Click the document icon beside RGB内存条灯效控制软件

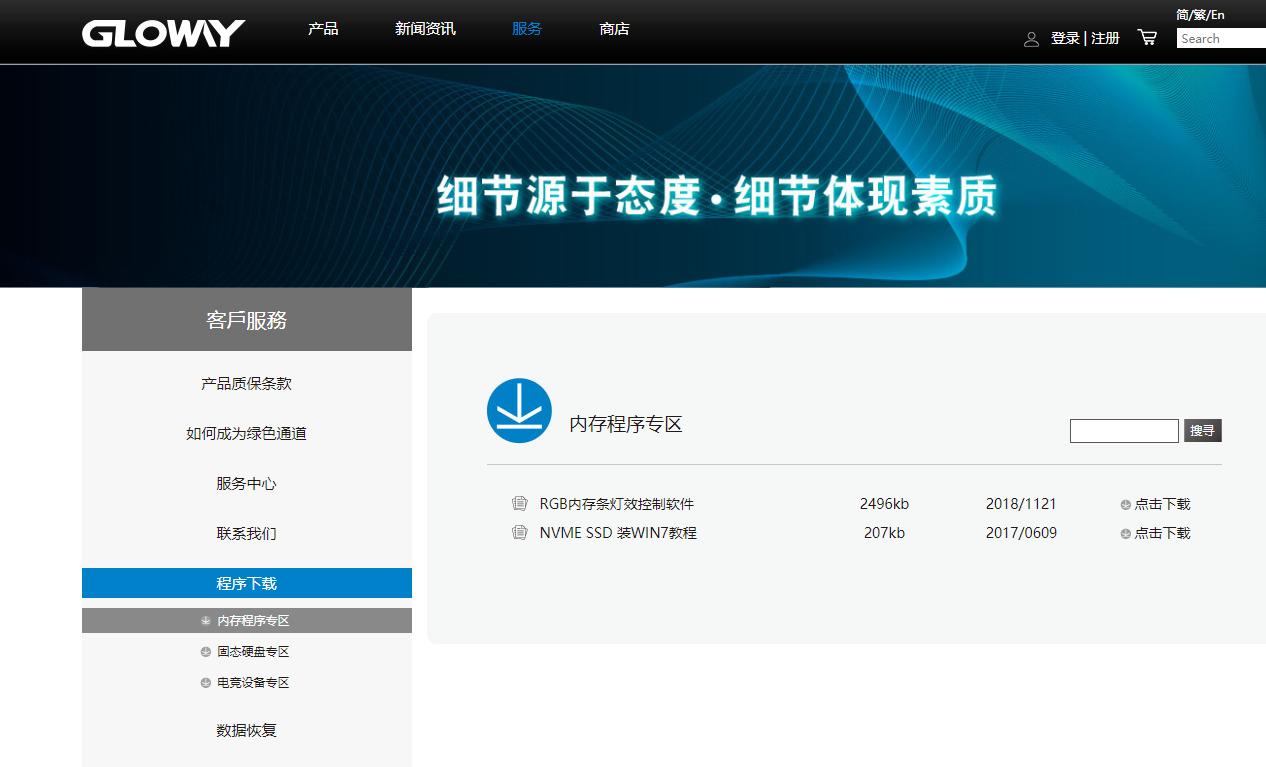[x=519, y=504]
